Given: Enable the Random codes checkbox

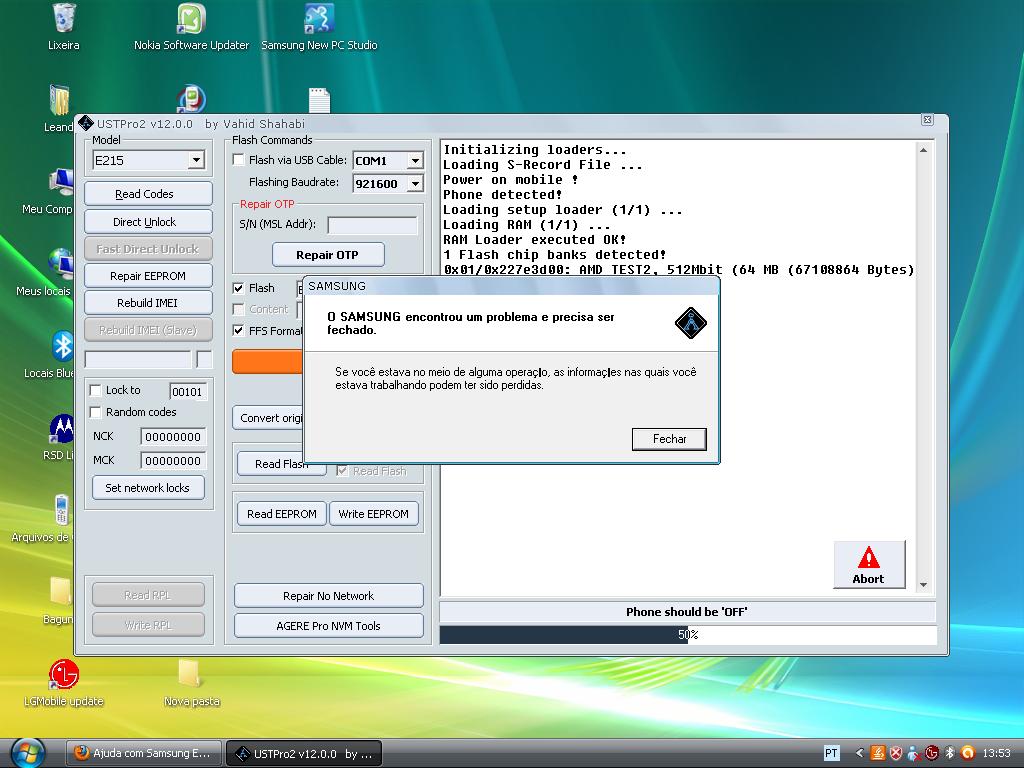Looking at the screenshot, I should pos(95,412).
